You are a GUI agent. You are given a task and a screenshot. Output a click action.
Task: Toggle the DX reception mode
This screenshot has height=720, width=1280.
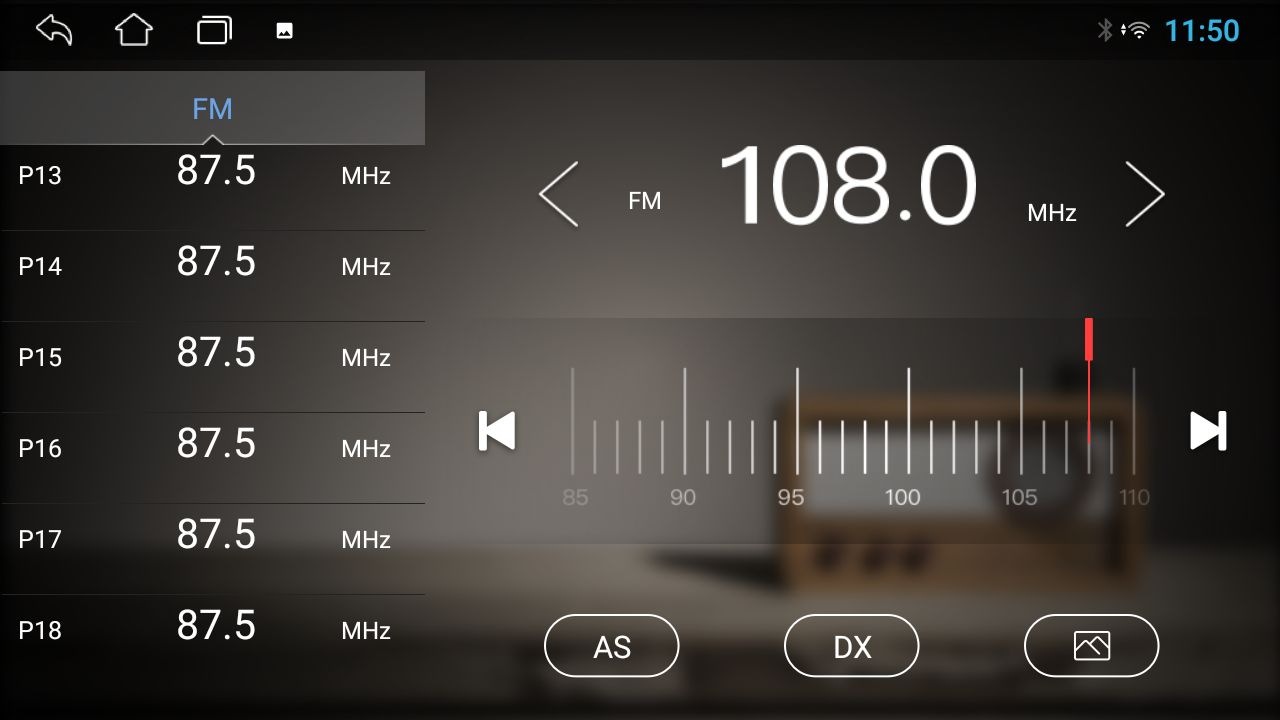click(x=851, y=646)
